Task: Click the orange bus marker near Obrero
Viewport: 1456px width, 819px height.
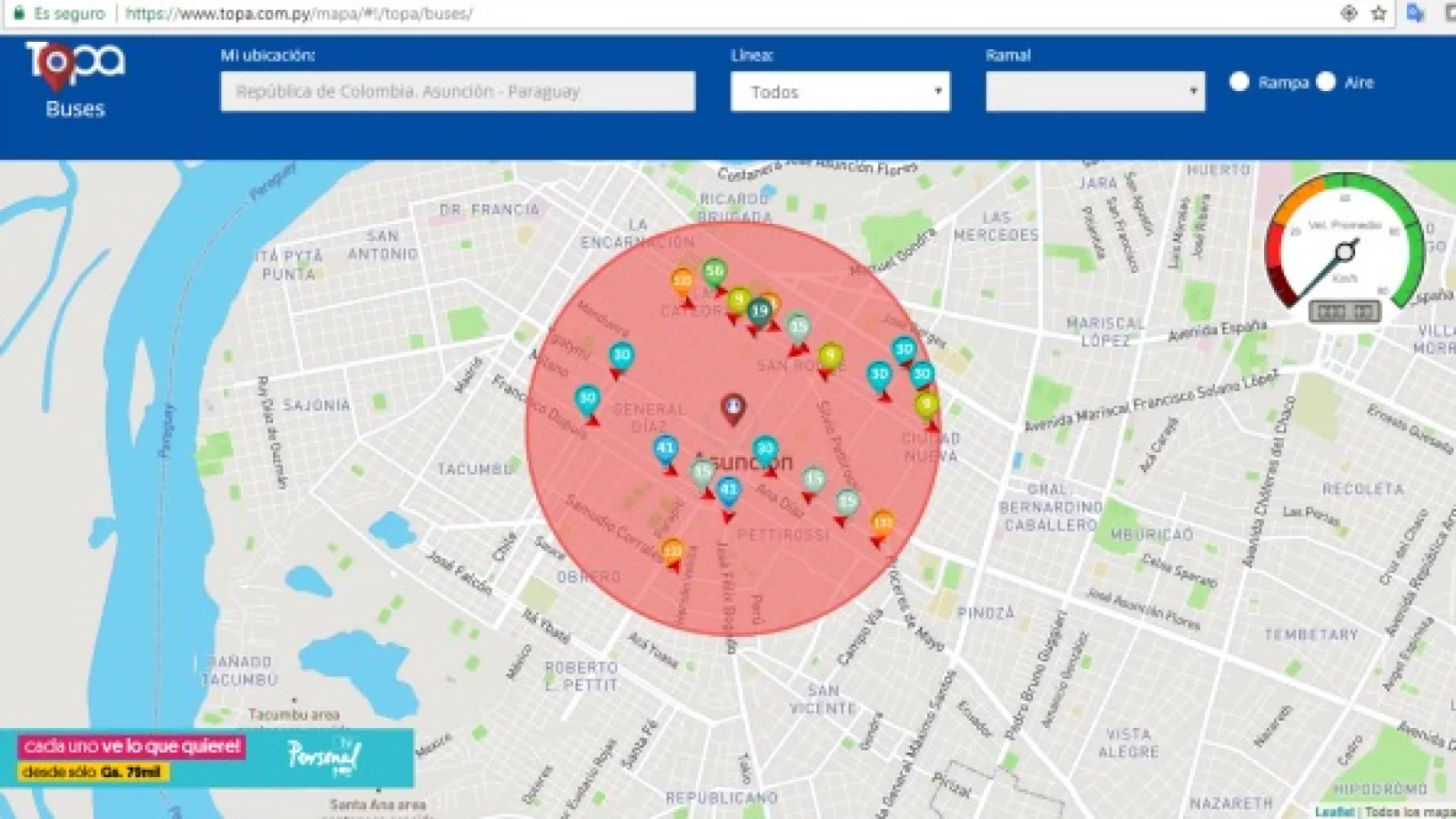Action: pos(672,551)
